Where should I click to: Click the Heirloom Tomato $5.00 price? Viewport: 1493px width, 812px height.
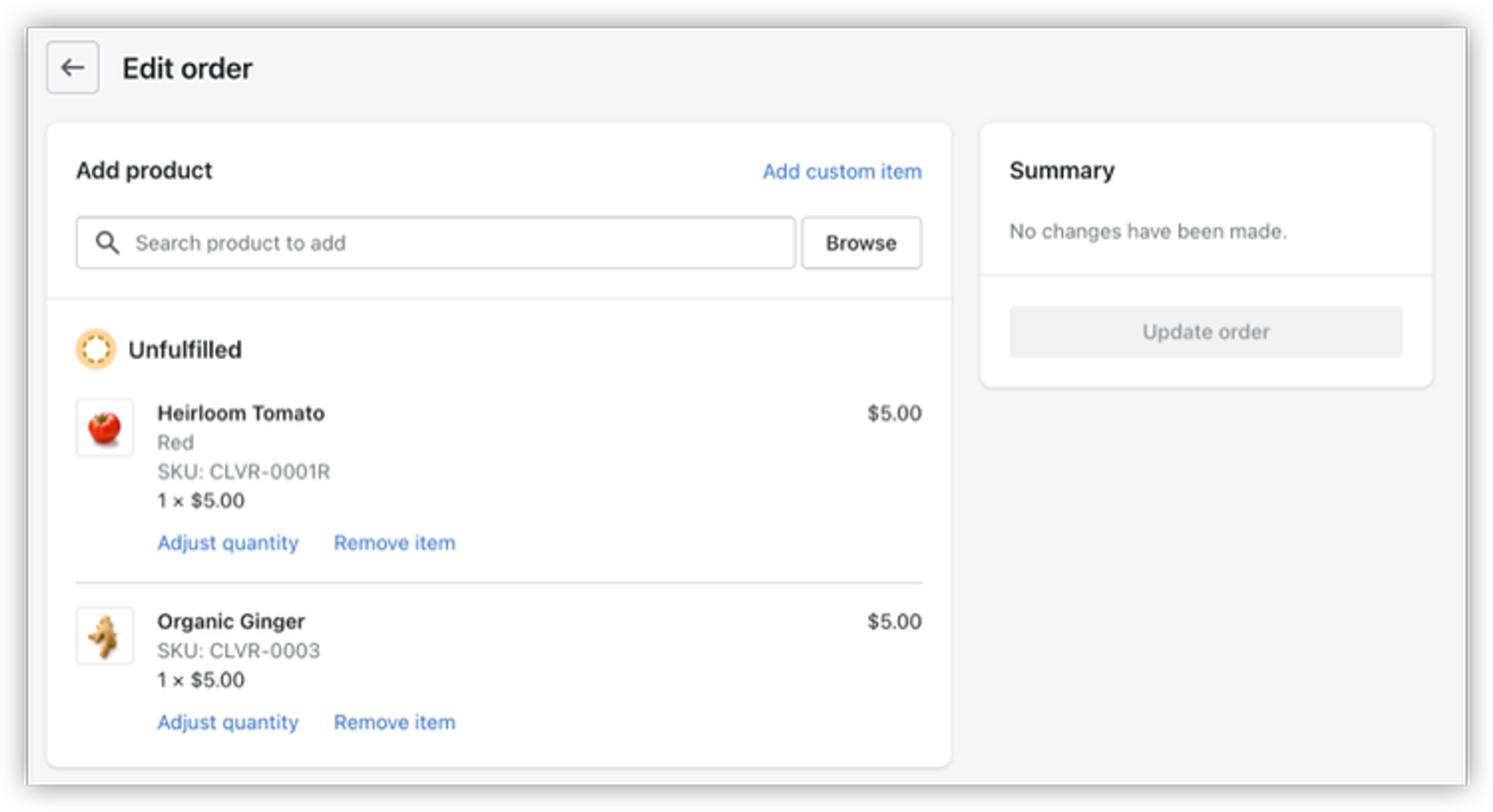tap(894, 413)
